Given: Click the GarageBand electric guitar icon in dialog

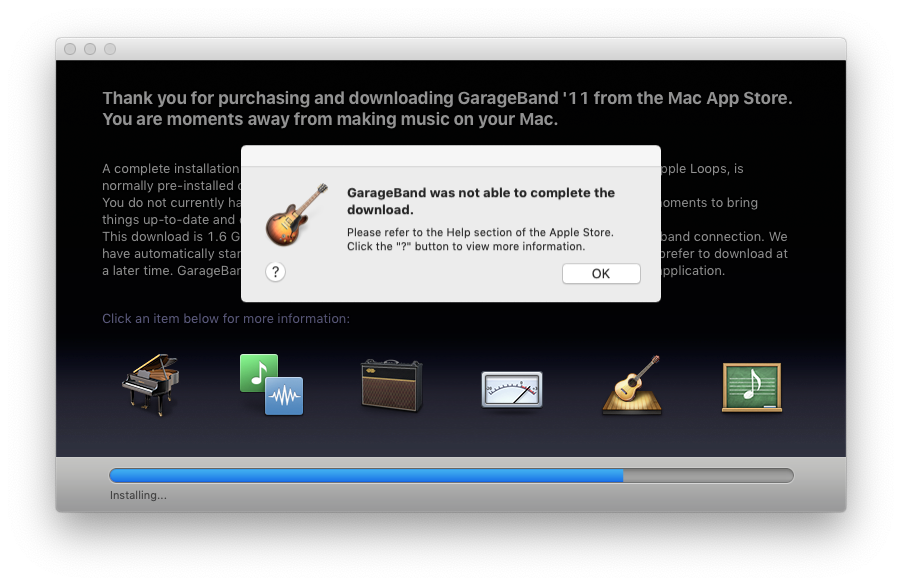Looking at the screenshot, I should pos(296,215).
